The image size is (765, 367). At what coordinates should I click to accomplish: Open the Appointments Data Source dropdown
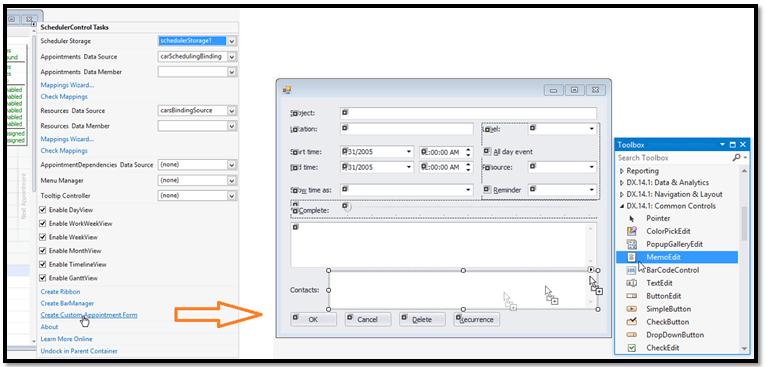pyautogui.click(x=232, y=57)
